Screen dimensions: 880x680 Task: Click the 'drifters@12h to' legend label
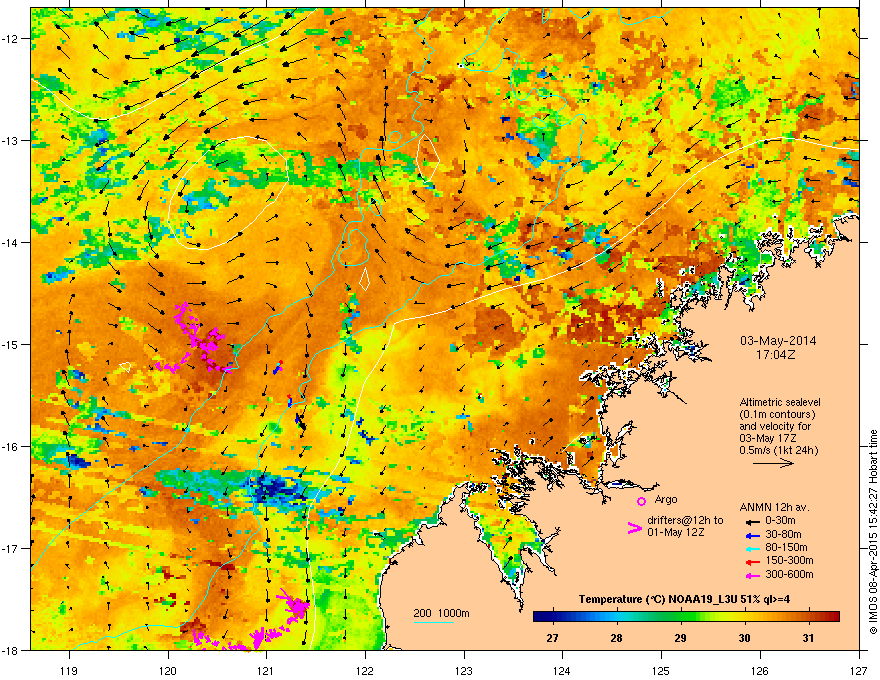point(685,521)
